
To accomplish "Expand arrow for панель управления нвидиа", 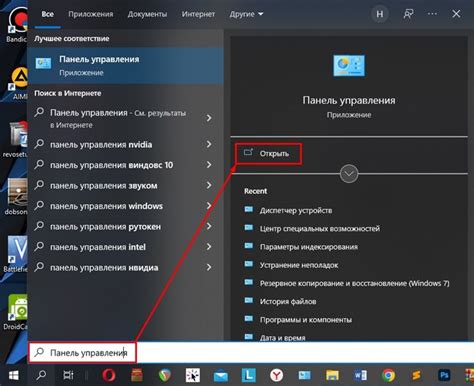I will [x=209, y=267].
